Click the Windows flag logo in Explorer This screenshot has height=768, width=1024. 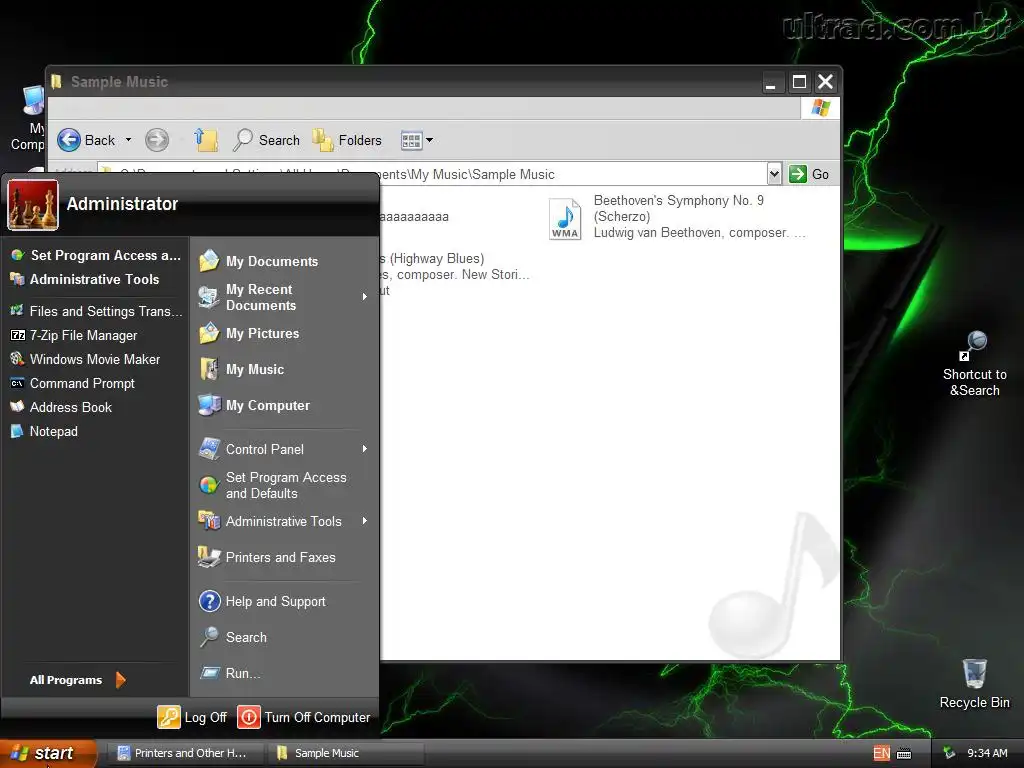point(820,108)
